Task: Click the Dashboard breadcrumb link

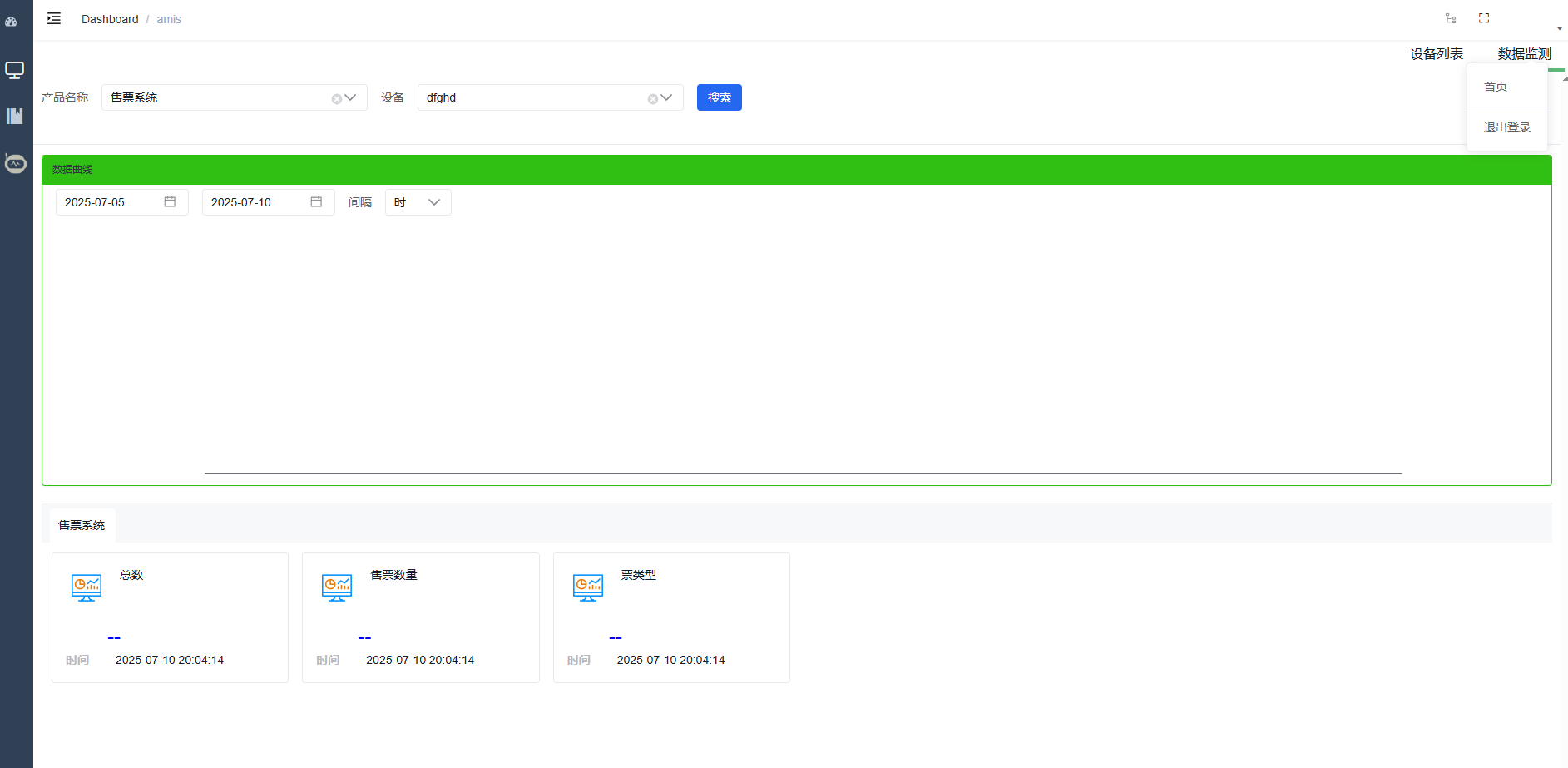Action: [x=110, y=19]
